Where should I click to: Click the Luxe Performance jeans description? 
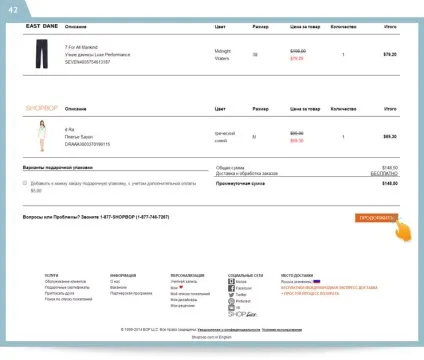(97, 55)
